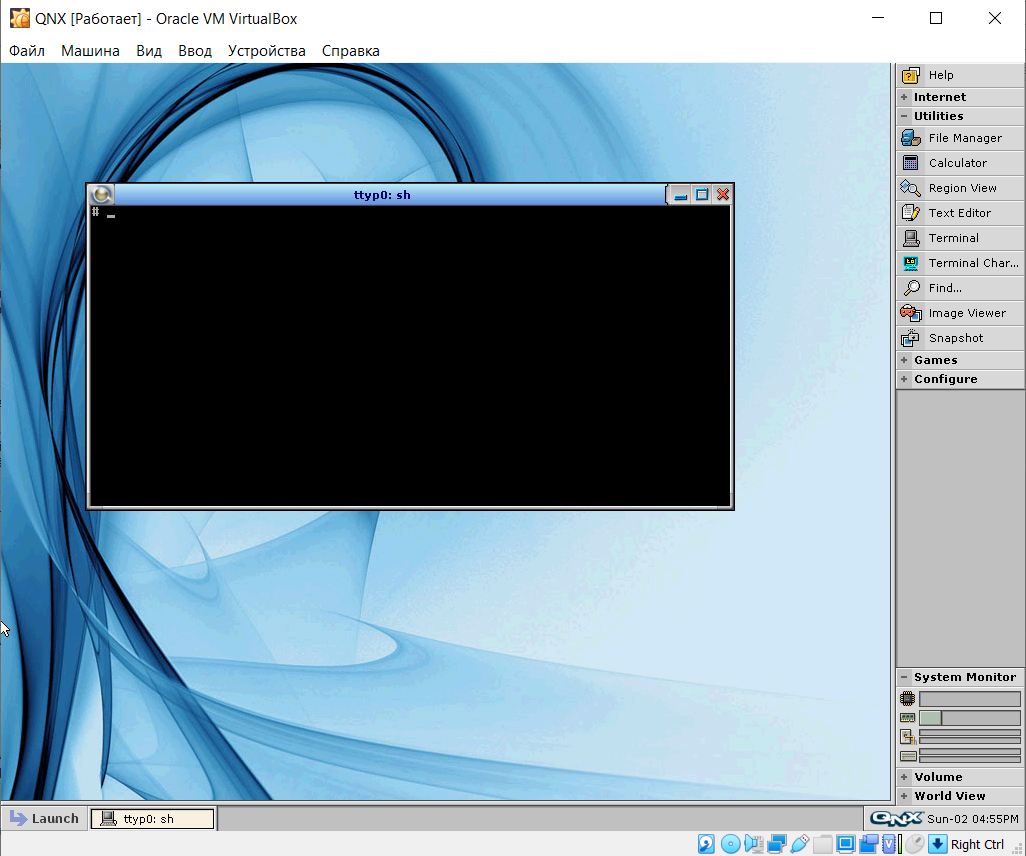The width and height of the screenshot is (1026, 856).
Task: Open the Find utility
Action: 959,288
